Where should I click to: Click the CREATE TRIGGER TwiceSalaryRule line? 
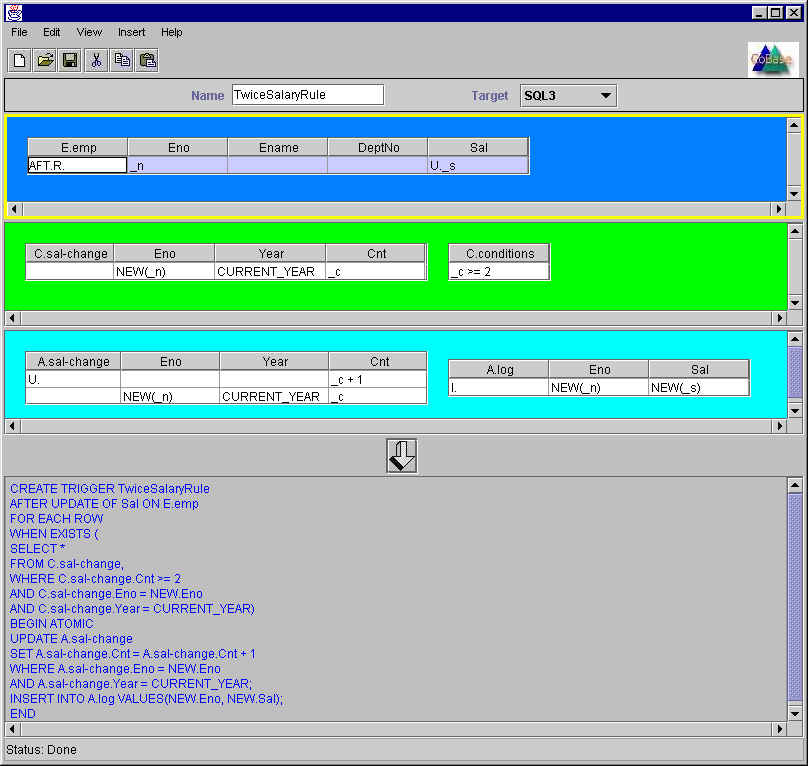[x=110, y=489]
